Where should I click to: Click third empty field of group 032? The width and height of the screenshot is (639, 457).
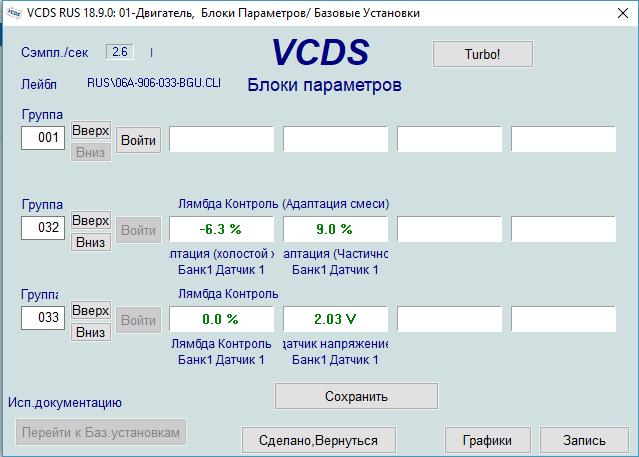click(x=450, y=229)
